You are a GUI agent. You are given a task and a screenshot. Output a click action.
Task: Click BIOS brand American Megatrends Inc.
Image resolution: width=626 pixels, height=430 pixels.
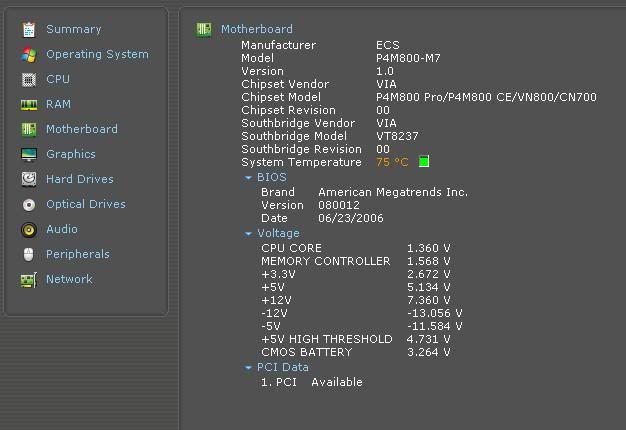(393, 192)
